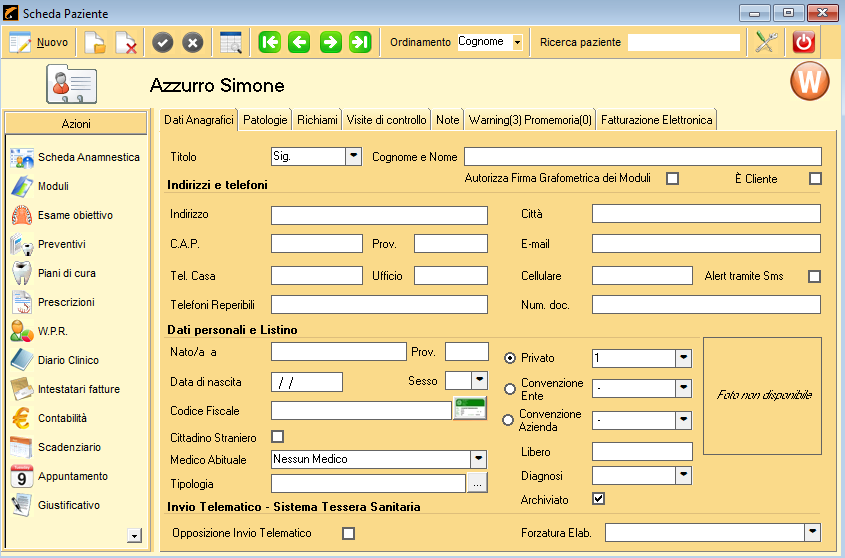The height and width of the screenshot is (558, 845).
Task: Click the Foto non disponibile photo box
Action: [763, 396]
